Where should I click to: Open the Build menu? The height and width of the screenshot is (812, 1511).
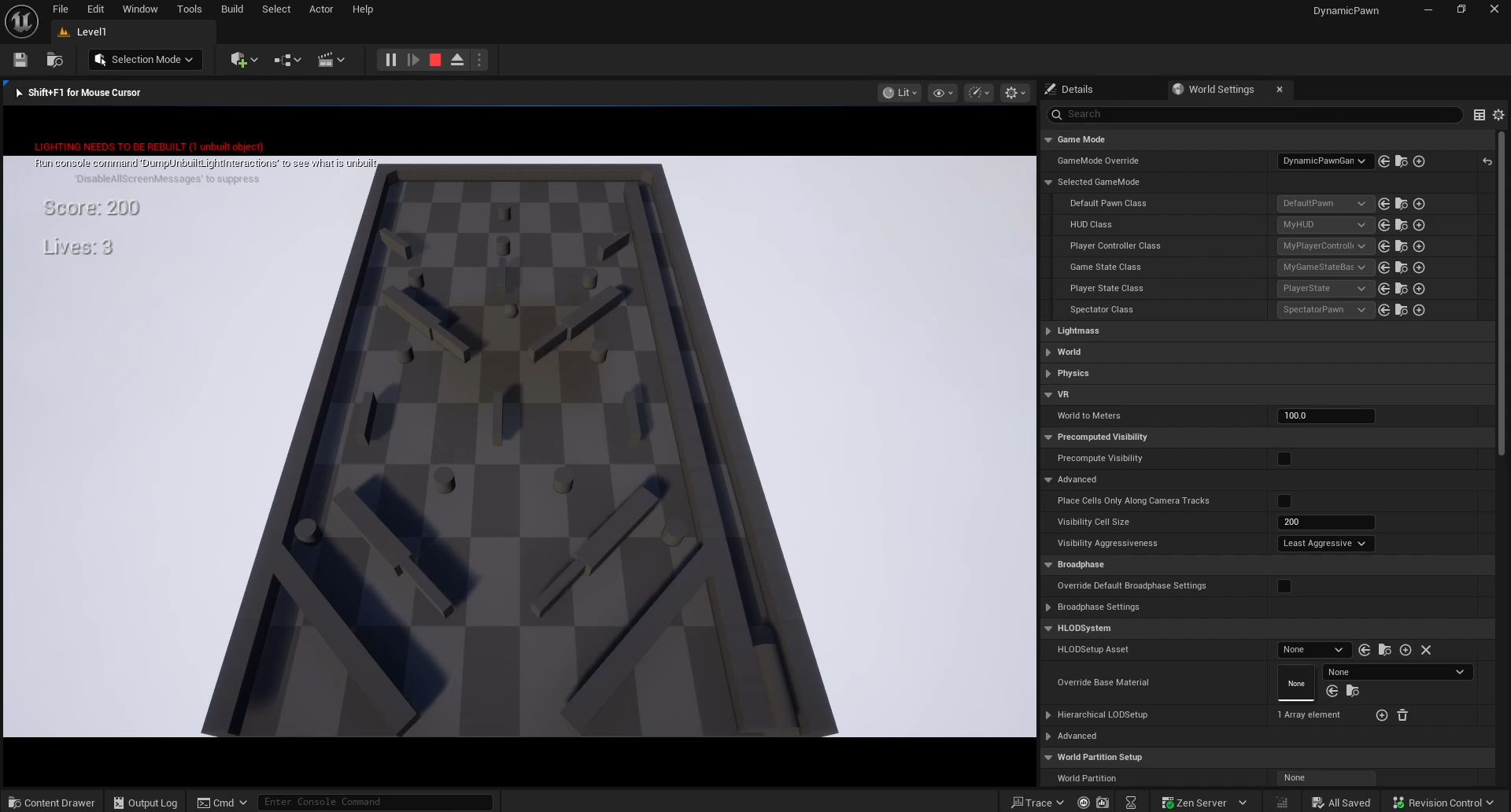coord(231,9)
